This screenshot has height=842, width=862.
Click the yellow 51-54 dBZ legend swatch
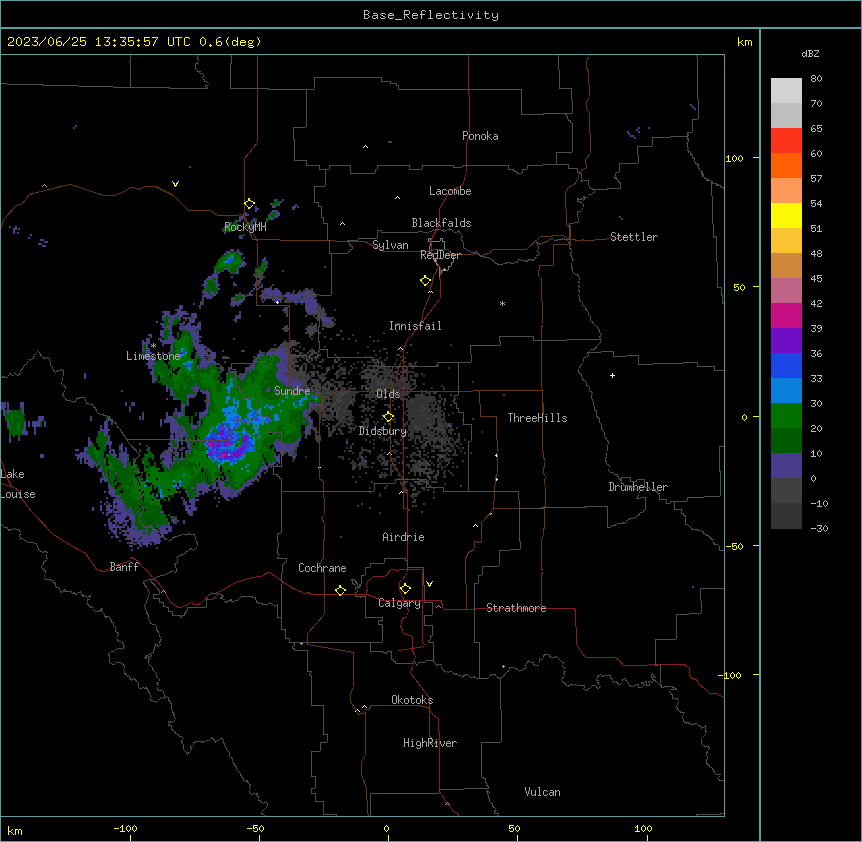[x=786, y=215]
